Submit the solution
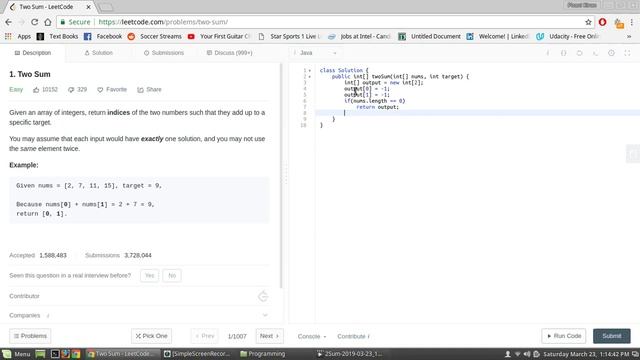The width and height of the screenshot is (640, 360). coord(611,336)
